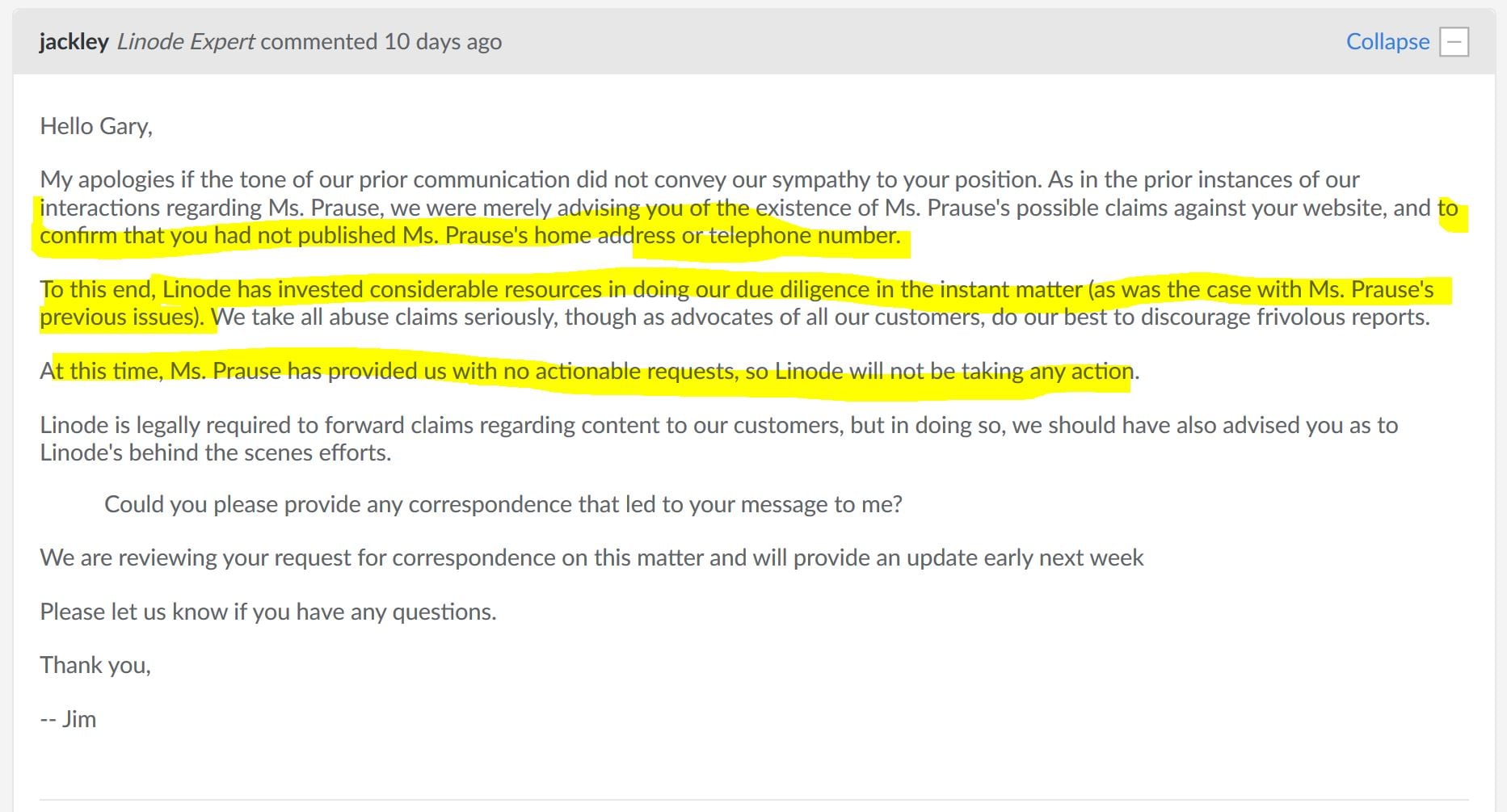Click the indented quote "Could you please provide"
This screenshot has width=1507, height=812.
[x=503, y=504]
